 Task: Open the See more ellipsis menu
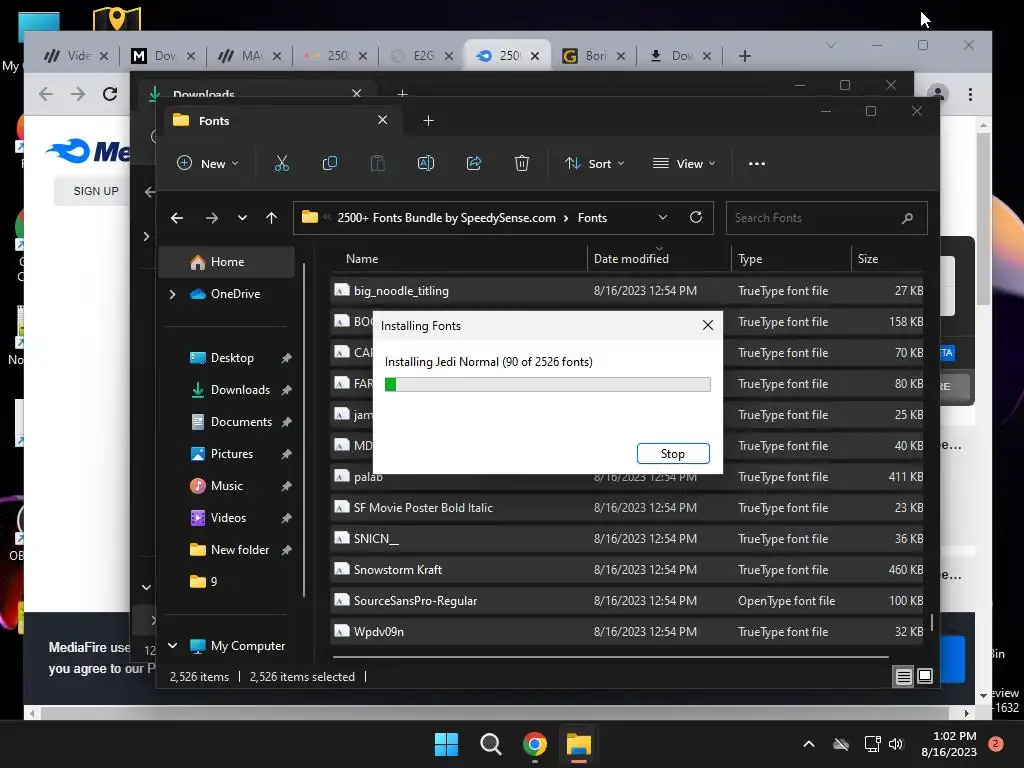(757, 164)
